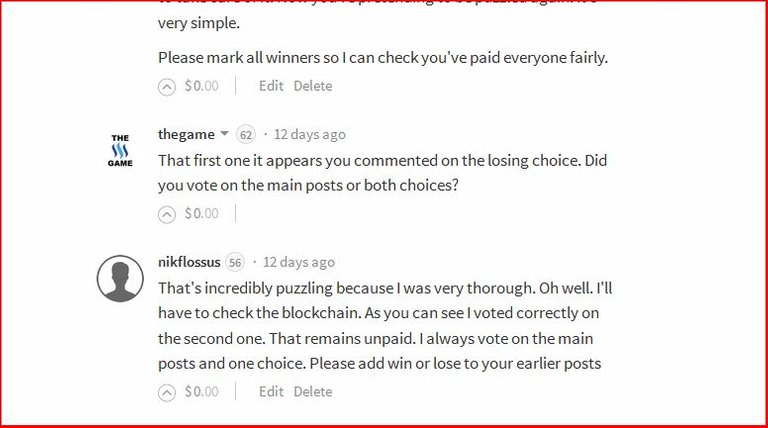Open nikflossus username link
768x428 pixels.
[189, 262]
